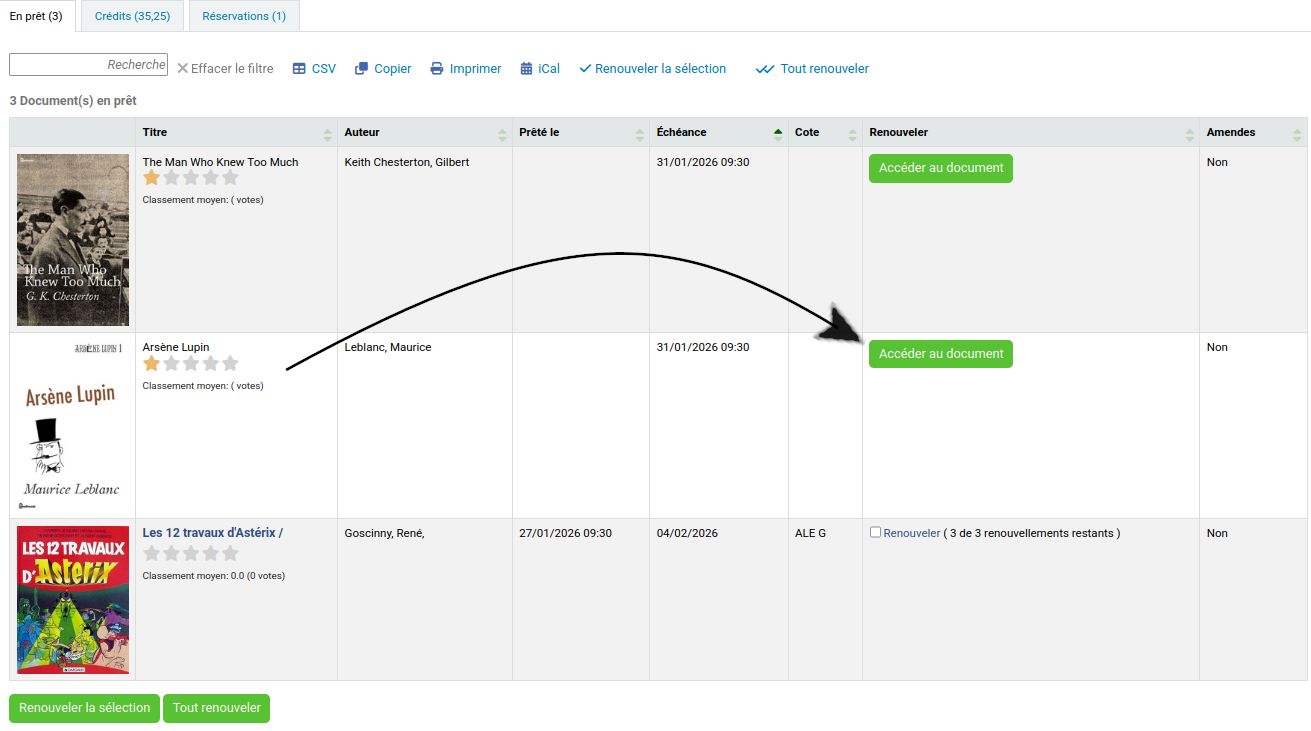Sort by Amendes column sort arrows
The width and height of the screenshot is (1311, 731).
(x=1297, y=133)
